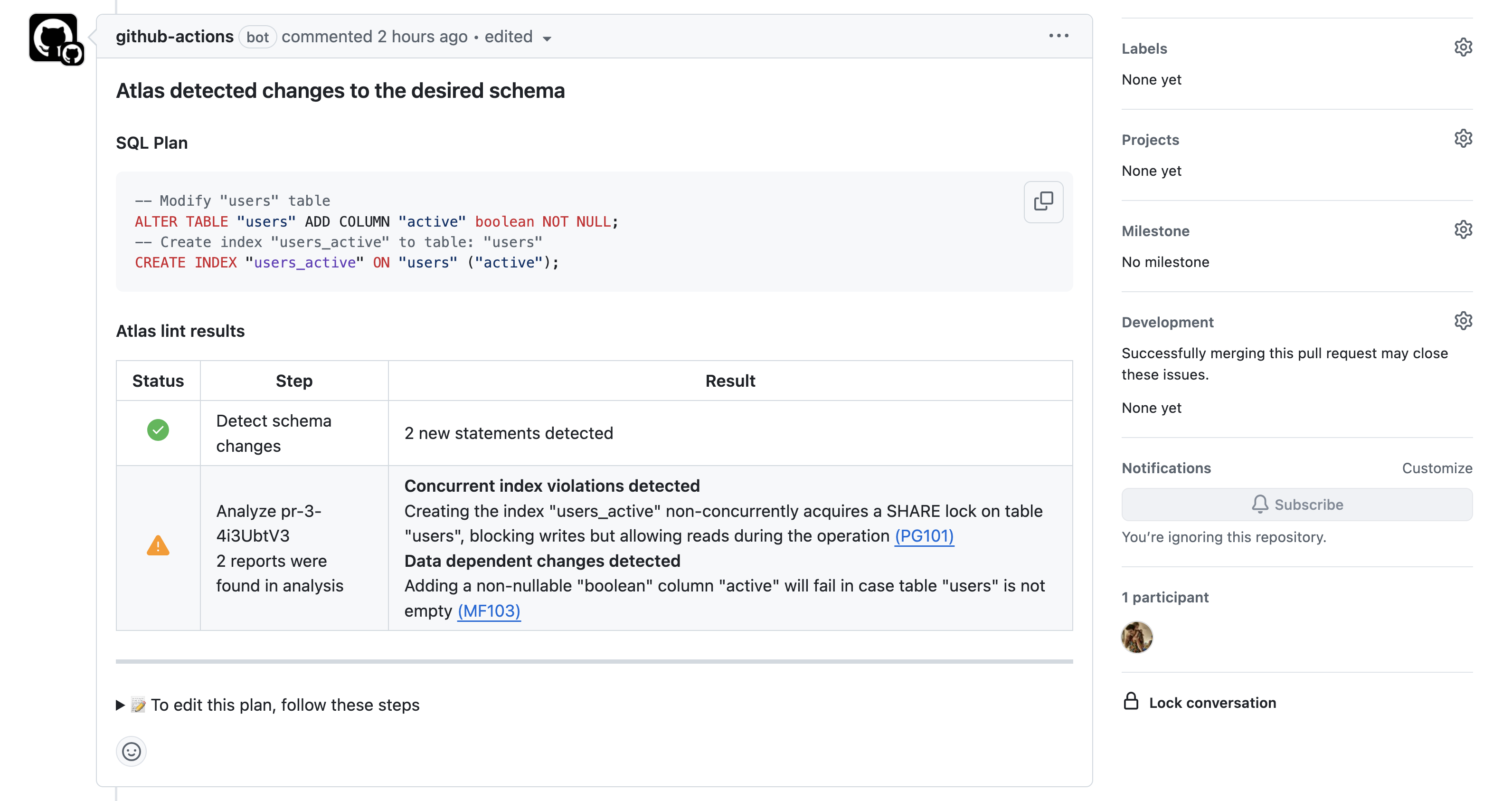This screenshot has height=801, width=1512.
Task: Click the emoji reaction icon below comment
Action: point(131,750)
